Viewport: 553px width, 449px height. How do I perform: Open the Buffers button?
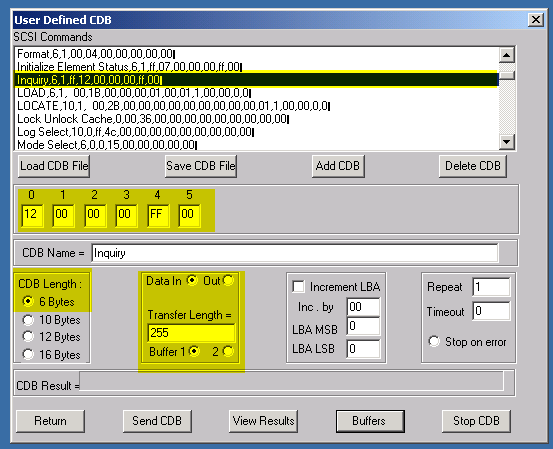coord(370,421)
